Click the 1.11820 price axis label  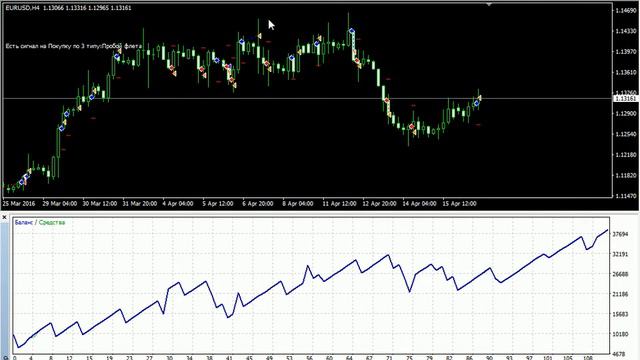[626, 176]
